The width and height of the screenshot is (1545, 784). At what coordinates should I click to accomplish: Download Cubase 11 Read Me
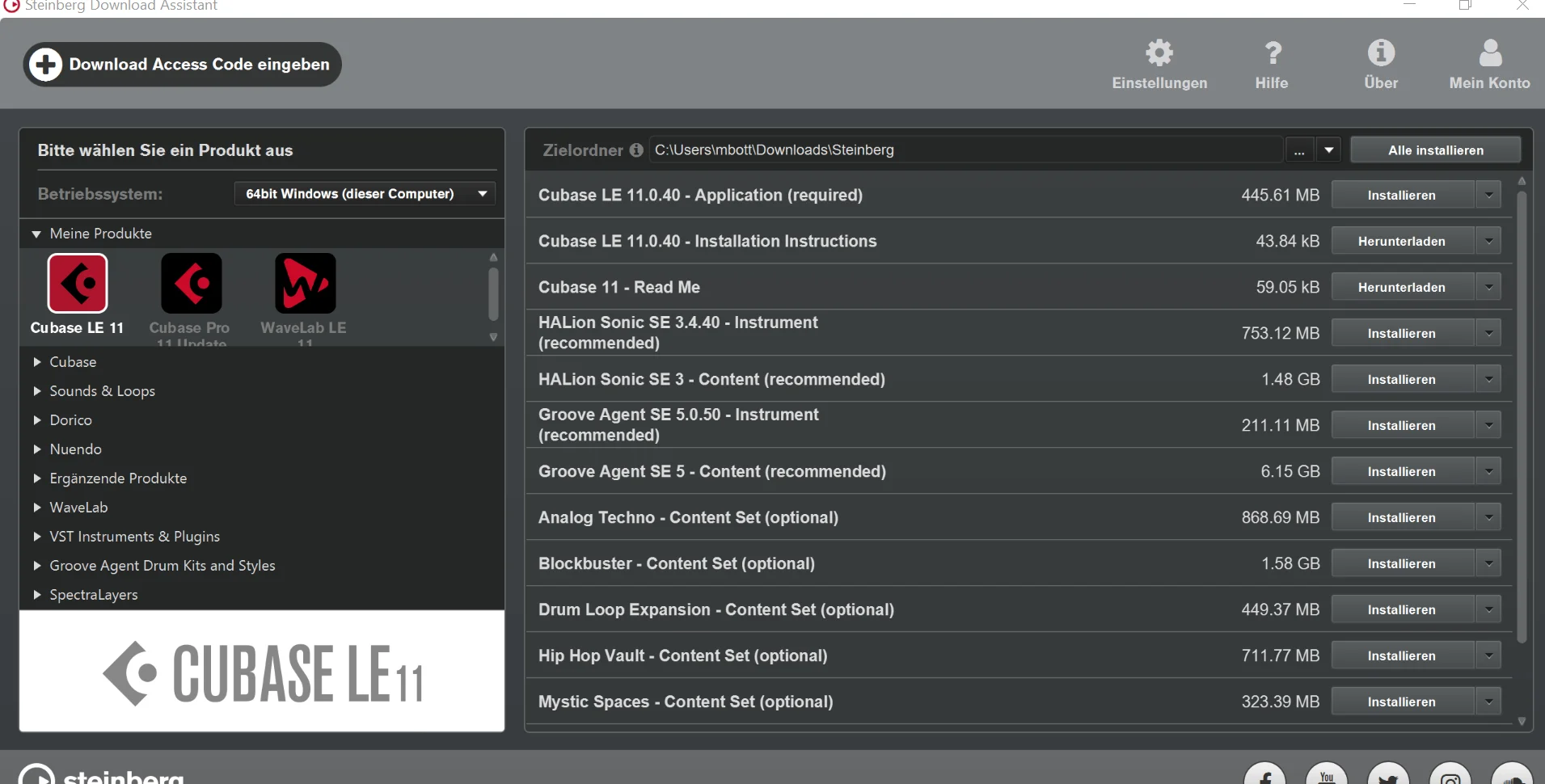pos(1402,287)
